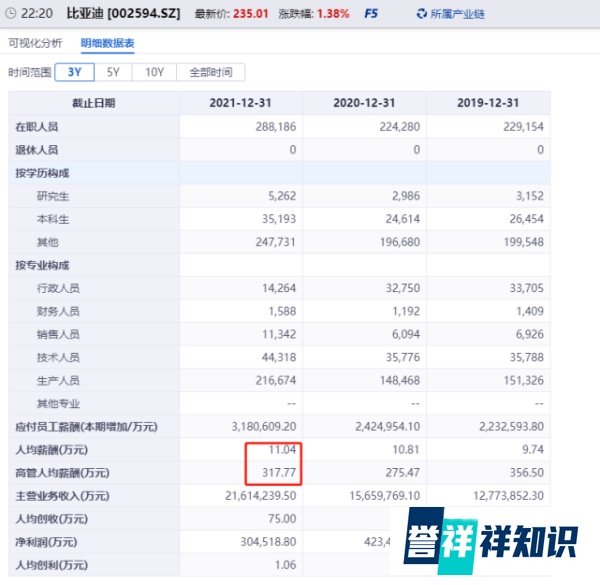The height and width of the screenshot is (585, 600).
Task: Click the 退休人员 row label
Action: coord(37,150)
